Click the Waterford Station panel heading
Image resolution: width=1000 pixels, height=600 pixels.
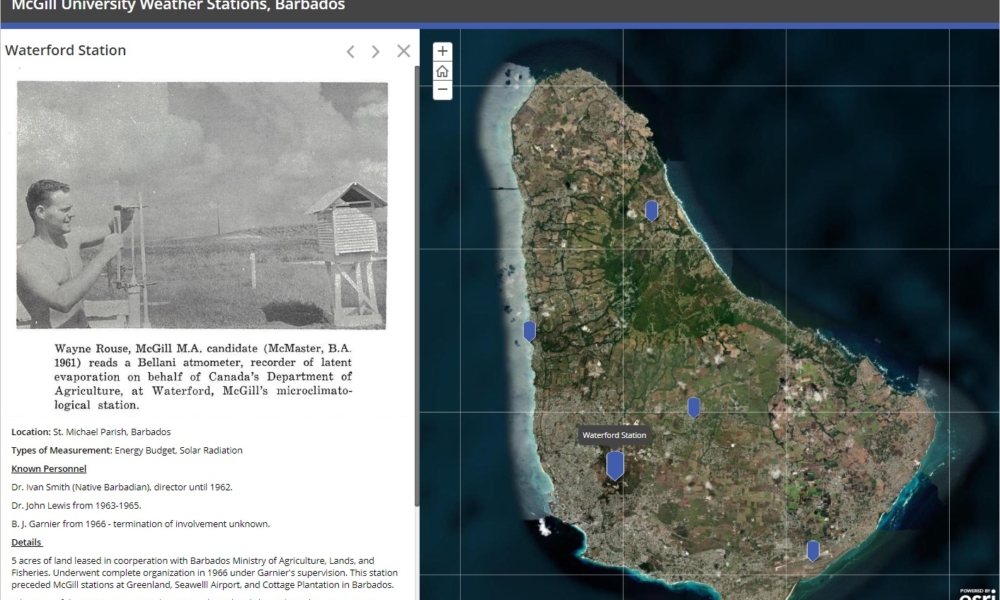tap(66, 51)
